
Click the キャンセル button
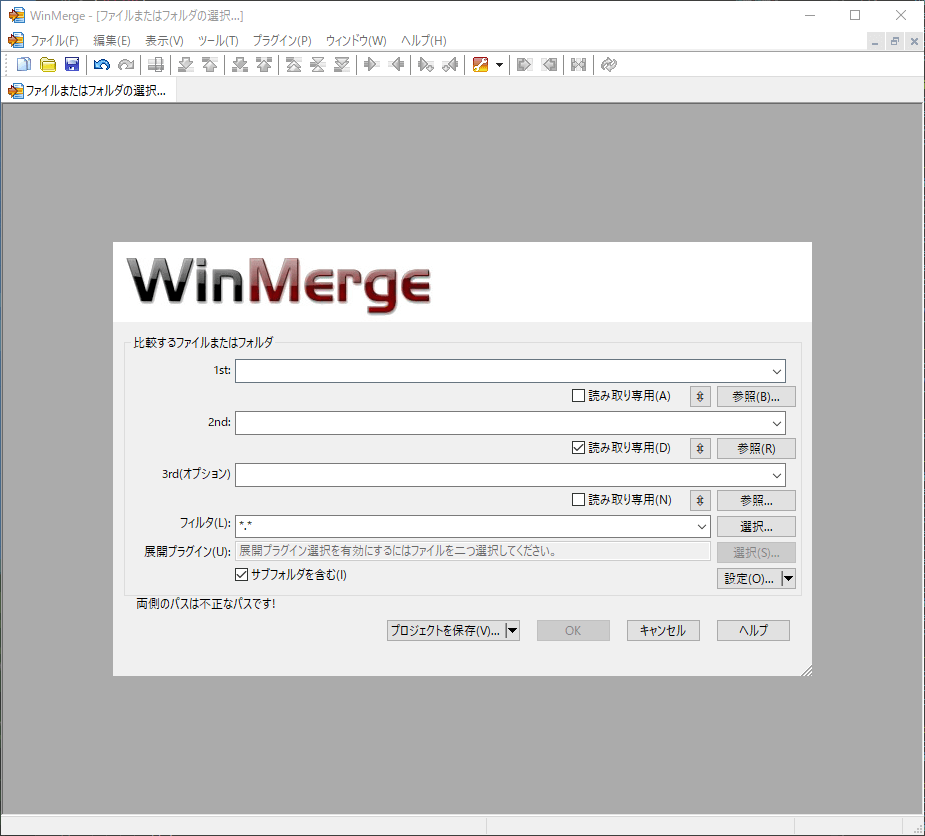663,631
